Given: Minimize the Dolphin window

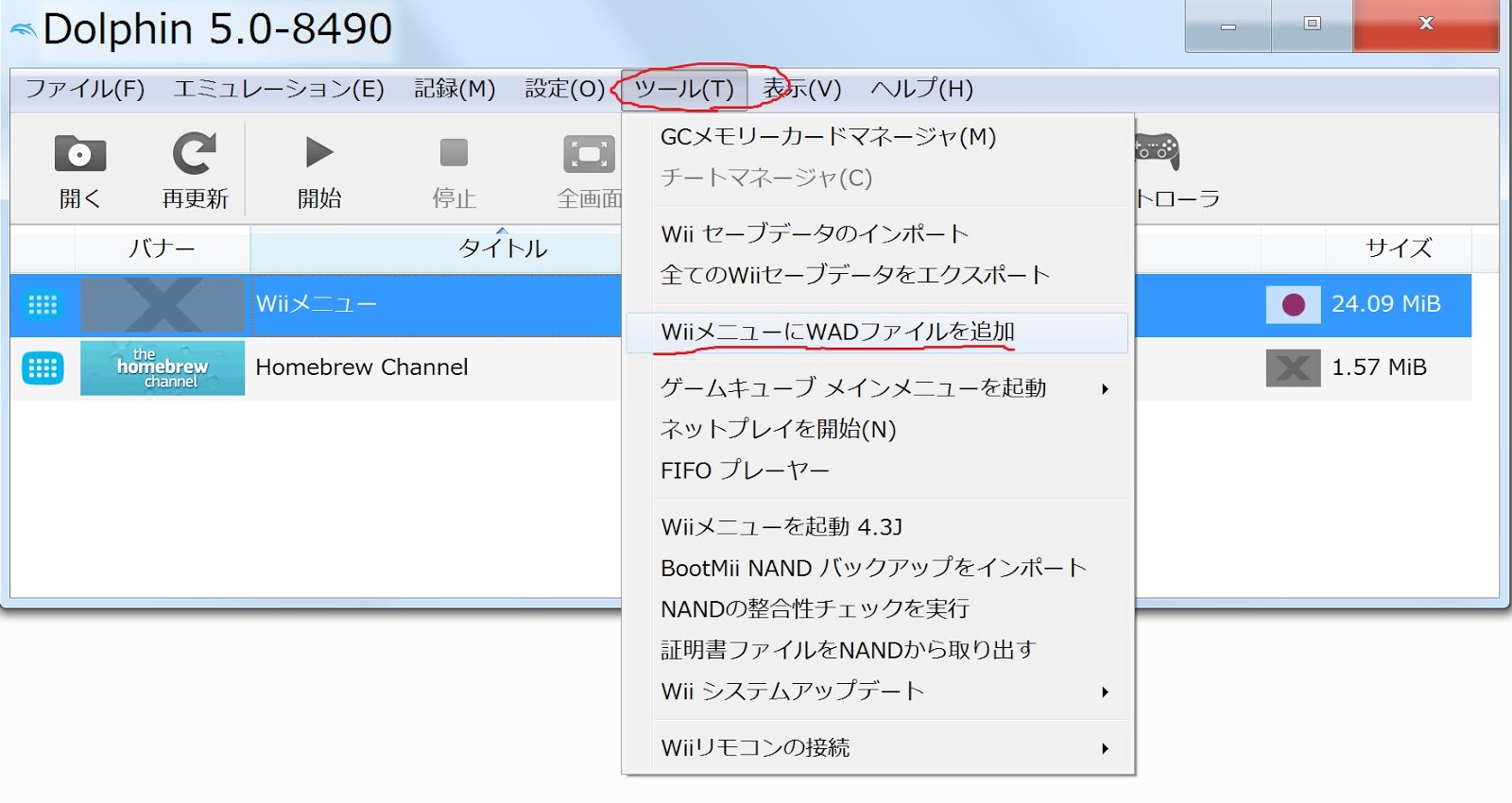Looking at the screenshot, I should [1228, 26].
